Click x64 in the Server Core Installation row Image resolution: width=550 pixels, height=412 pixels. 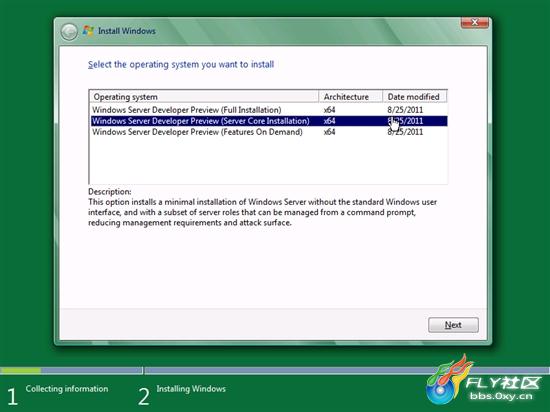329,121
